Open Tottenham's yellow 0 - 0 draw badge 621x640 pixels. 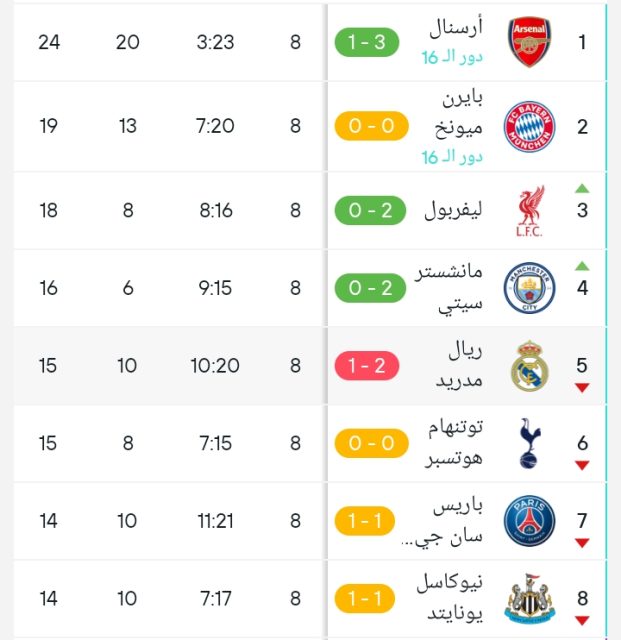click(x=367, y=443)
